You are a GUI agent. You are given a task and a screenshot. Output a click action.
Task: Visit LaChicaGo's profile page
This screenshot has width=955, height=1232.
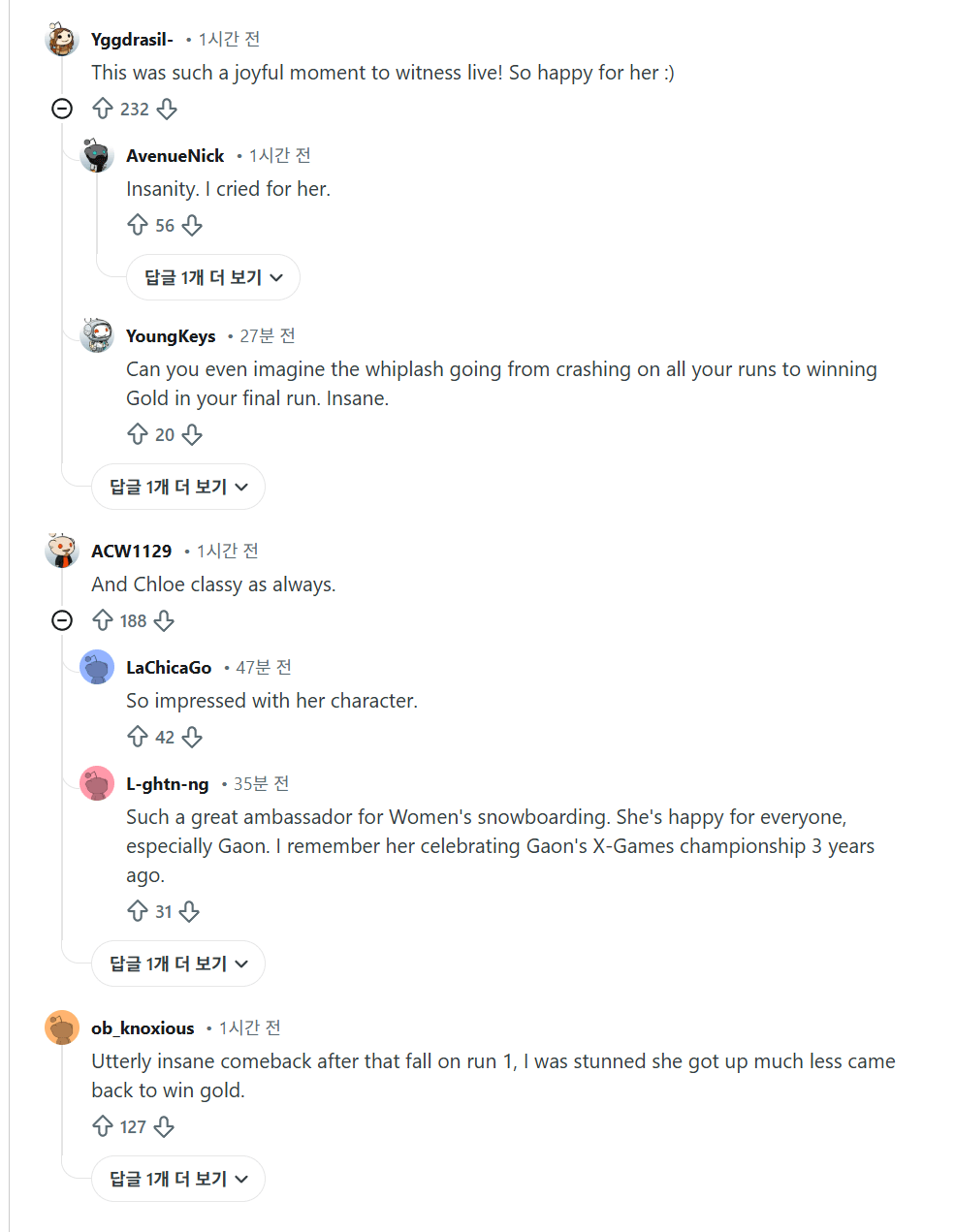tap(169, 667)
